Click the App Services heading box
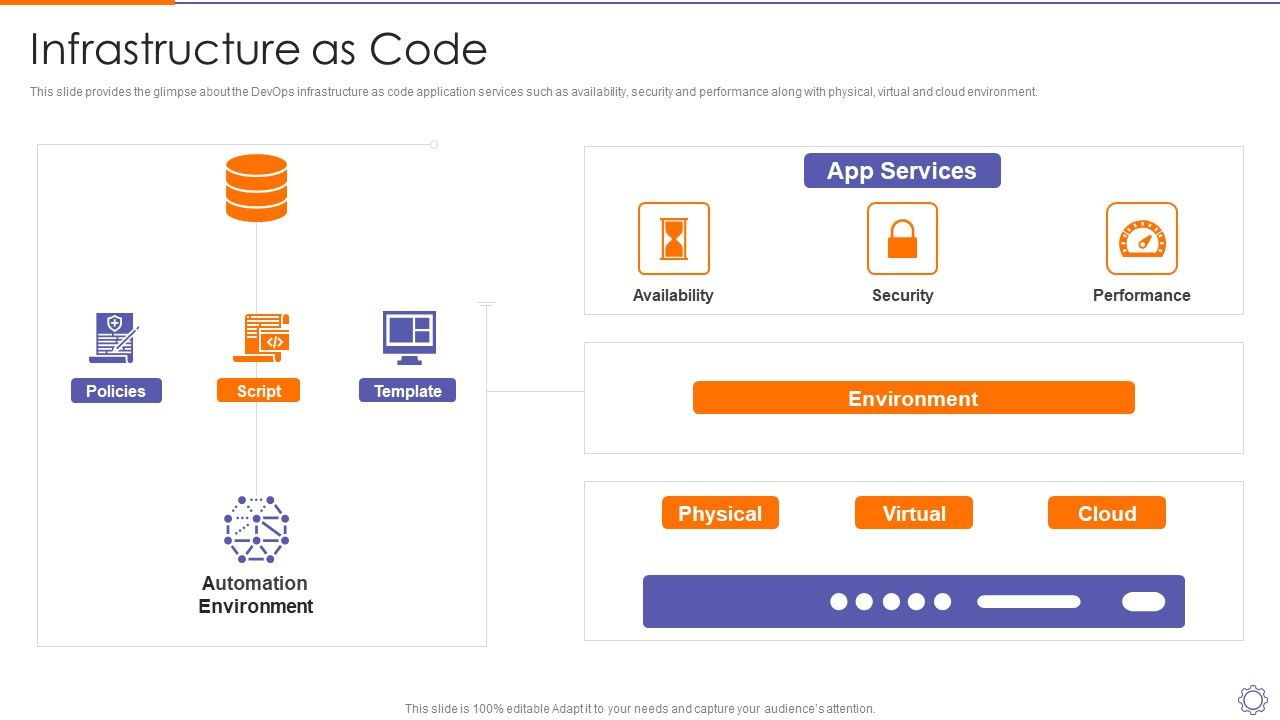The height and width of the screenshot is (720, 1280). click(902, 171)
